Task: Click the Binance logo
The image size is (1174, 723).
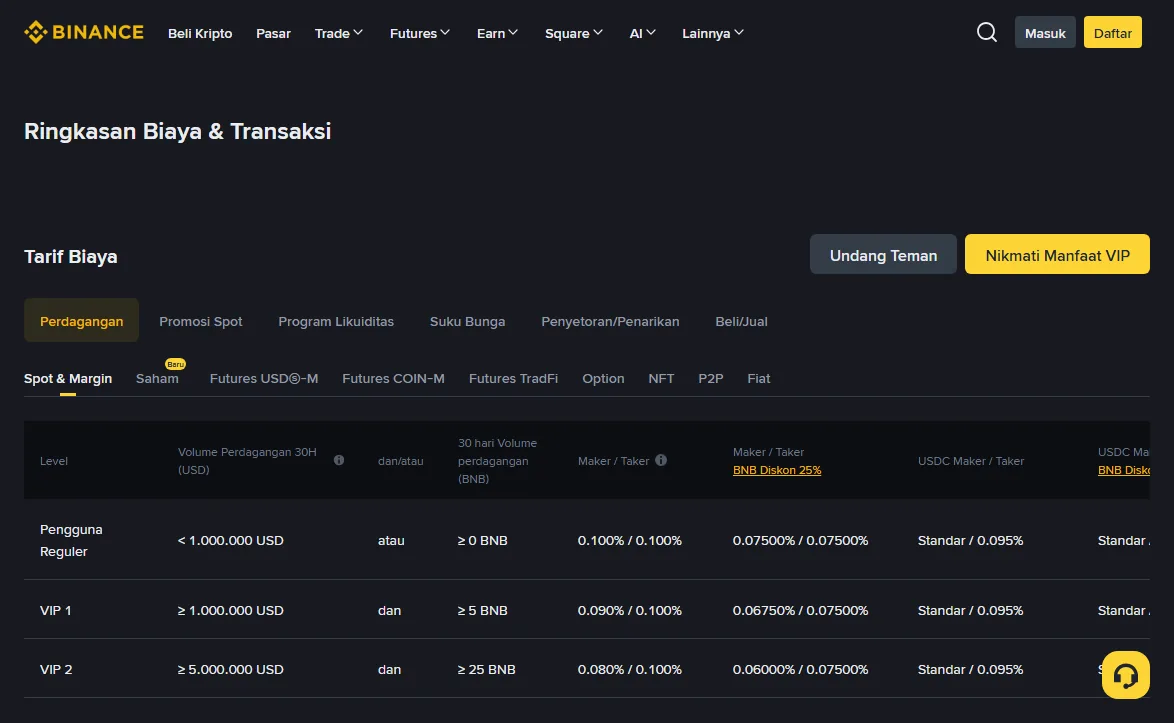Action: [x=84, y=32]
